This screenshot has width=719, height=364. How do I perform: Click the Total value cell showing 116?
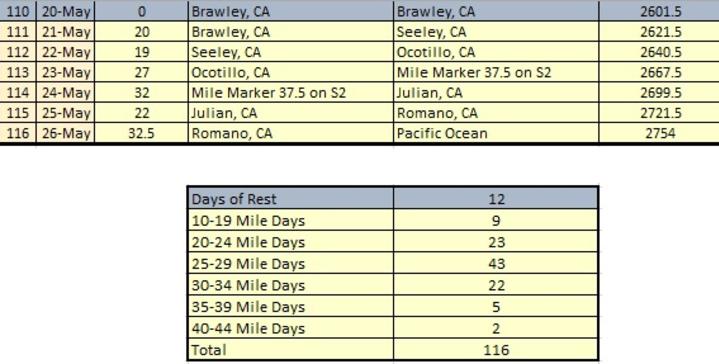point(496,350)
